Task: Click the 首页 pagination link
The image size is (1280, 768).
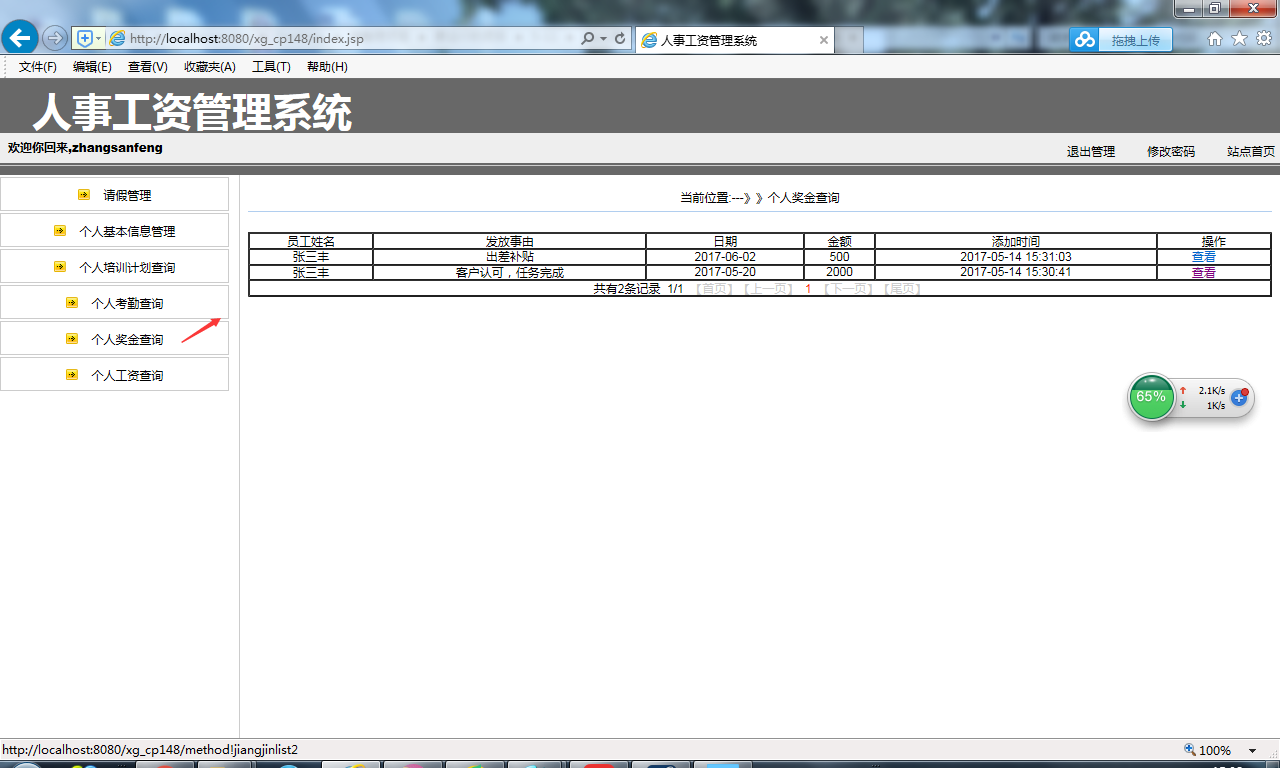Action: click(x=714, y=289)
